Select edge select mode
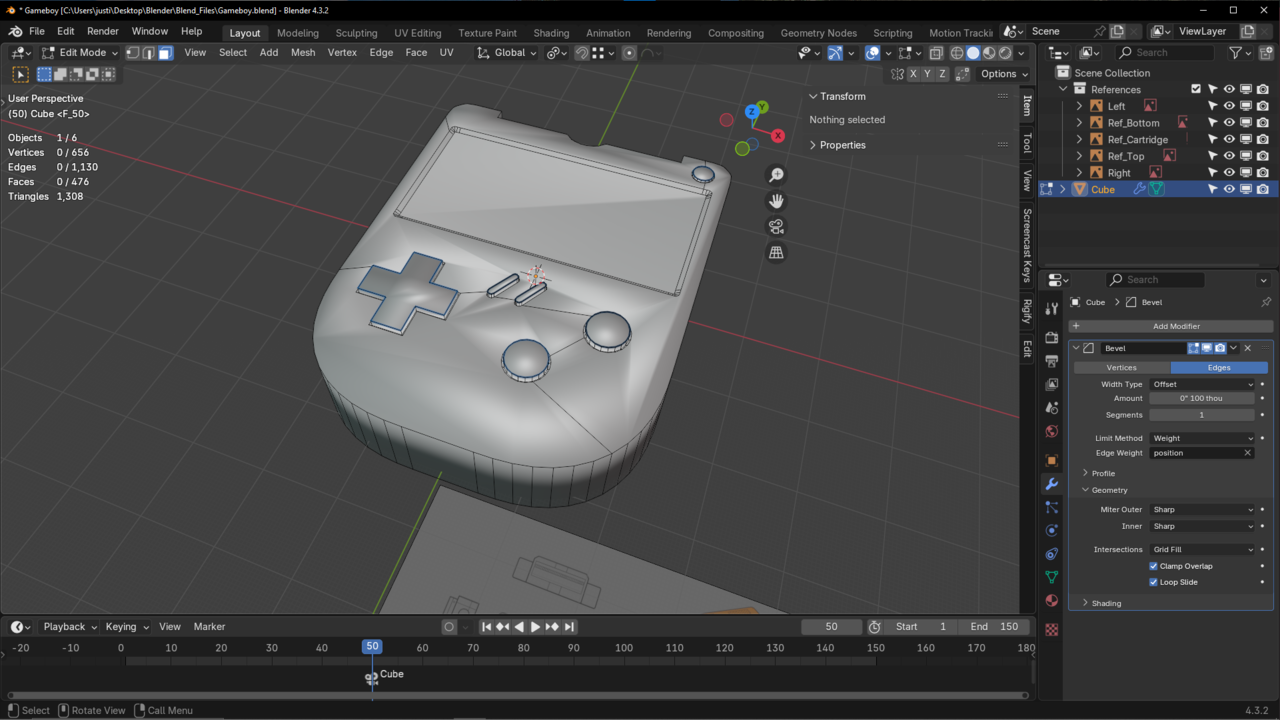 149,53
